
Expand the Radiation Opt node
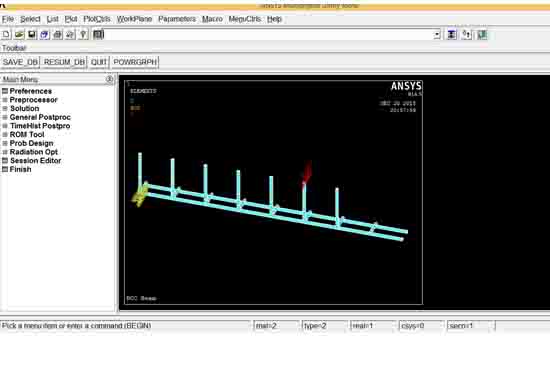5,152
